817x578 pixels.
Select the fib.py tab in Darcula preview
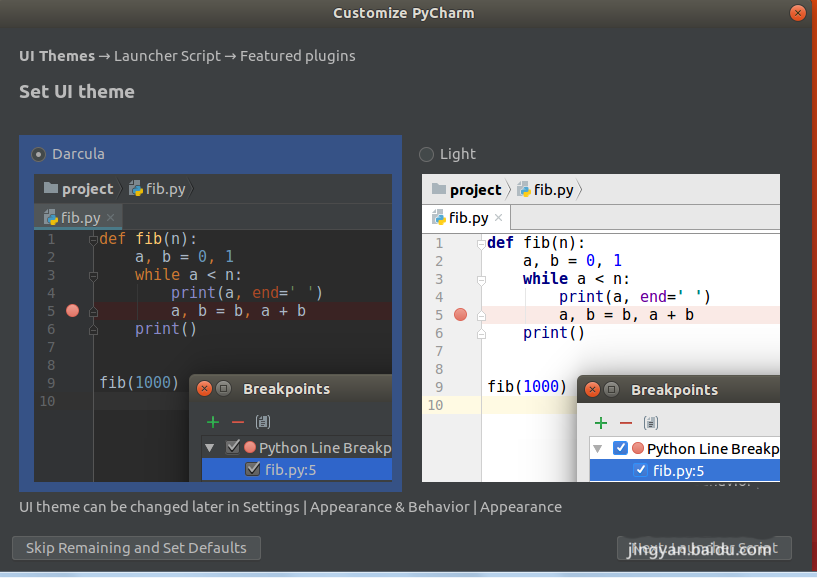click(80, 217)
